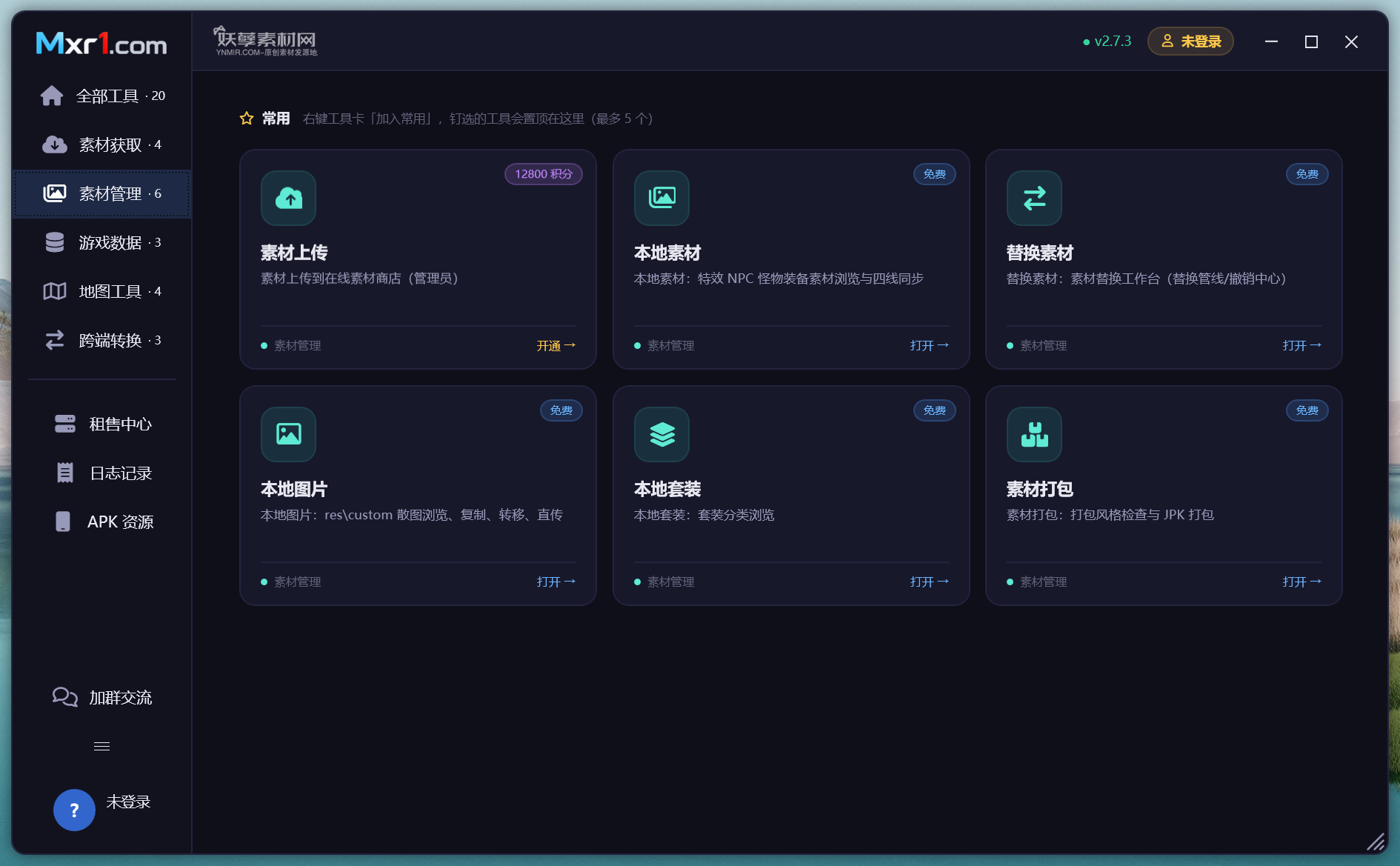1400x866 pixels.
Task: Click the picture icon on 本地图片 card
Action: [x=288, y=434]
